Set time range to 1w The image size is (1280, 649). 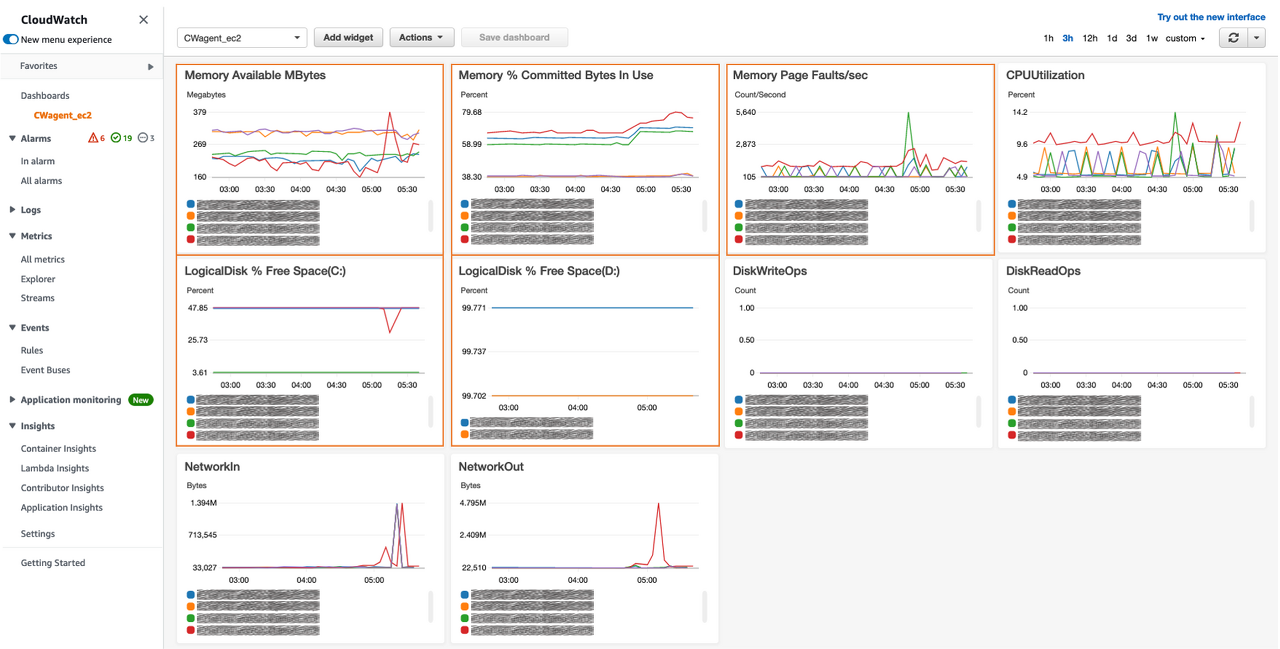coord(1152,38)
